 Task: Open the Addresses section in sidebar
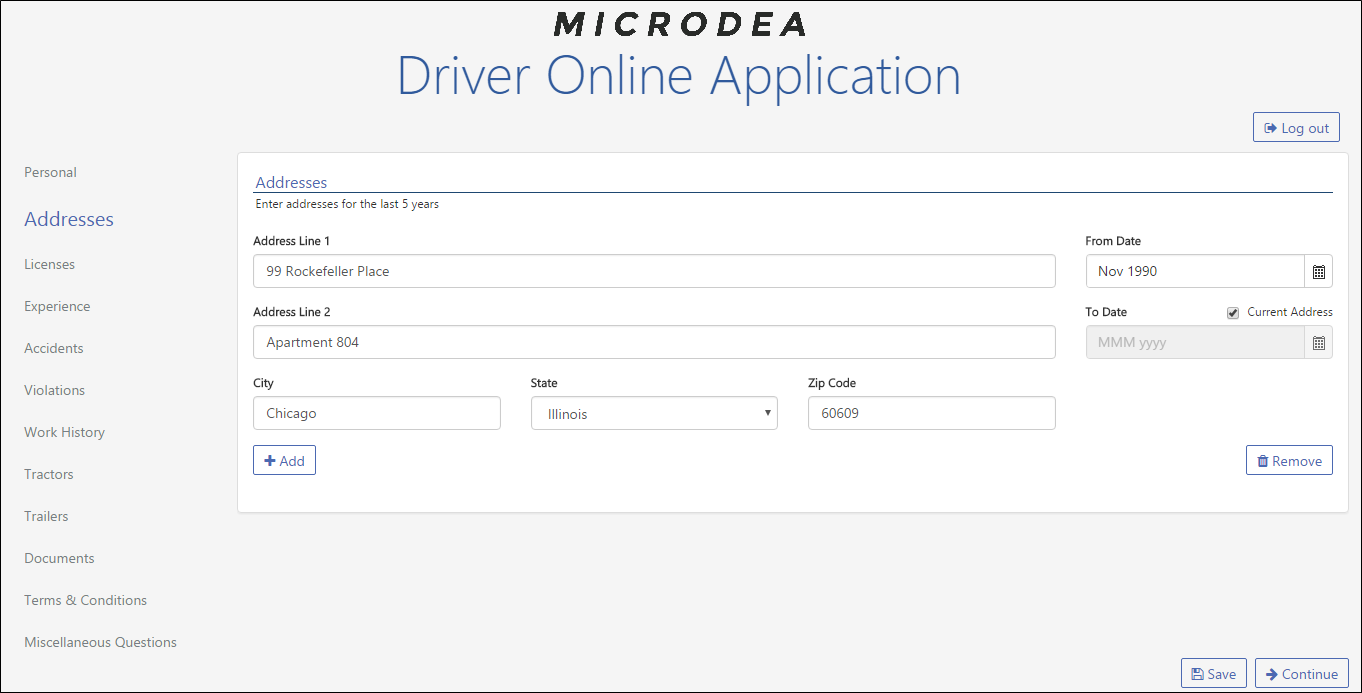(69, 219)
